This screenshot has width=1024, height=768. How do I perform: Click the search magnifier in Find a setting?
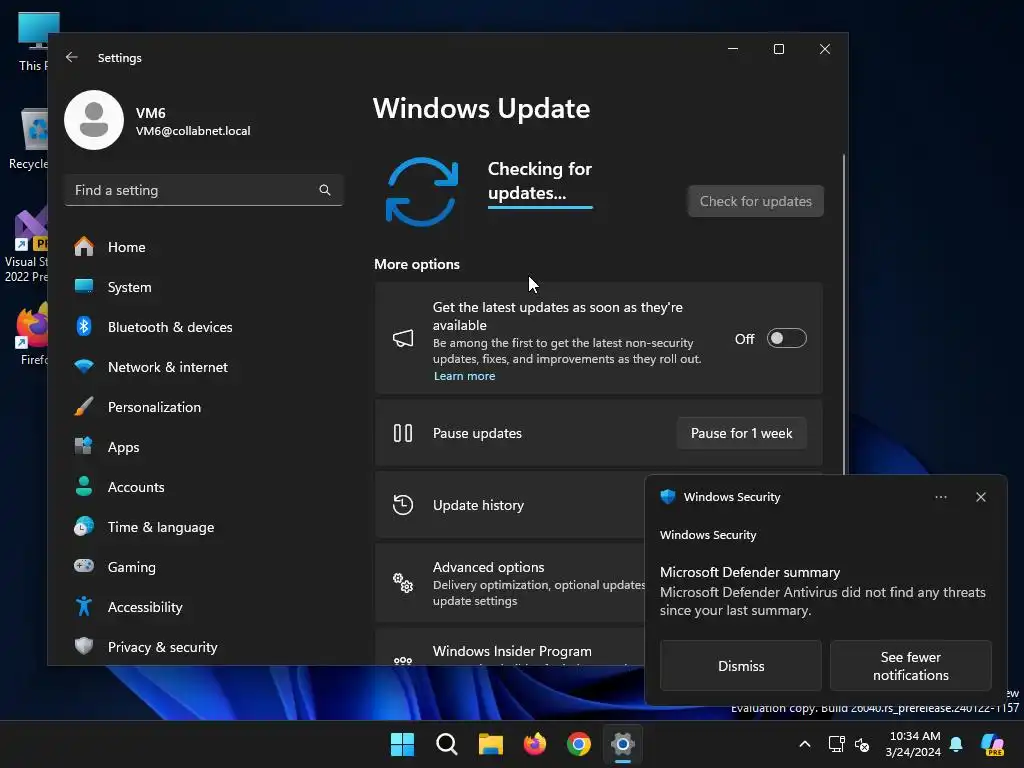[325, 190]
